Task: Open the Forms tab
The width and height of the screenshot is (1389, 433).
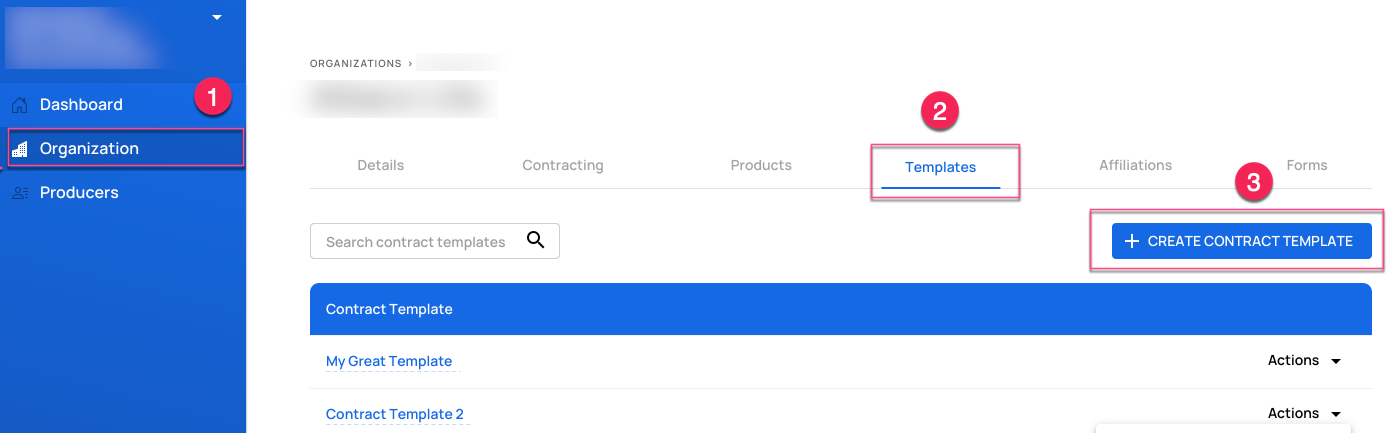Action: tap(1307, 165)
